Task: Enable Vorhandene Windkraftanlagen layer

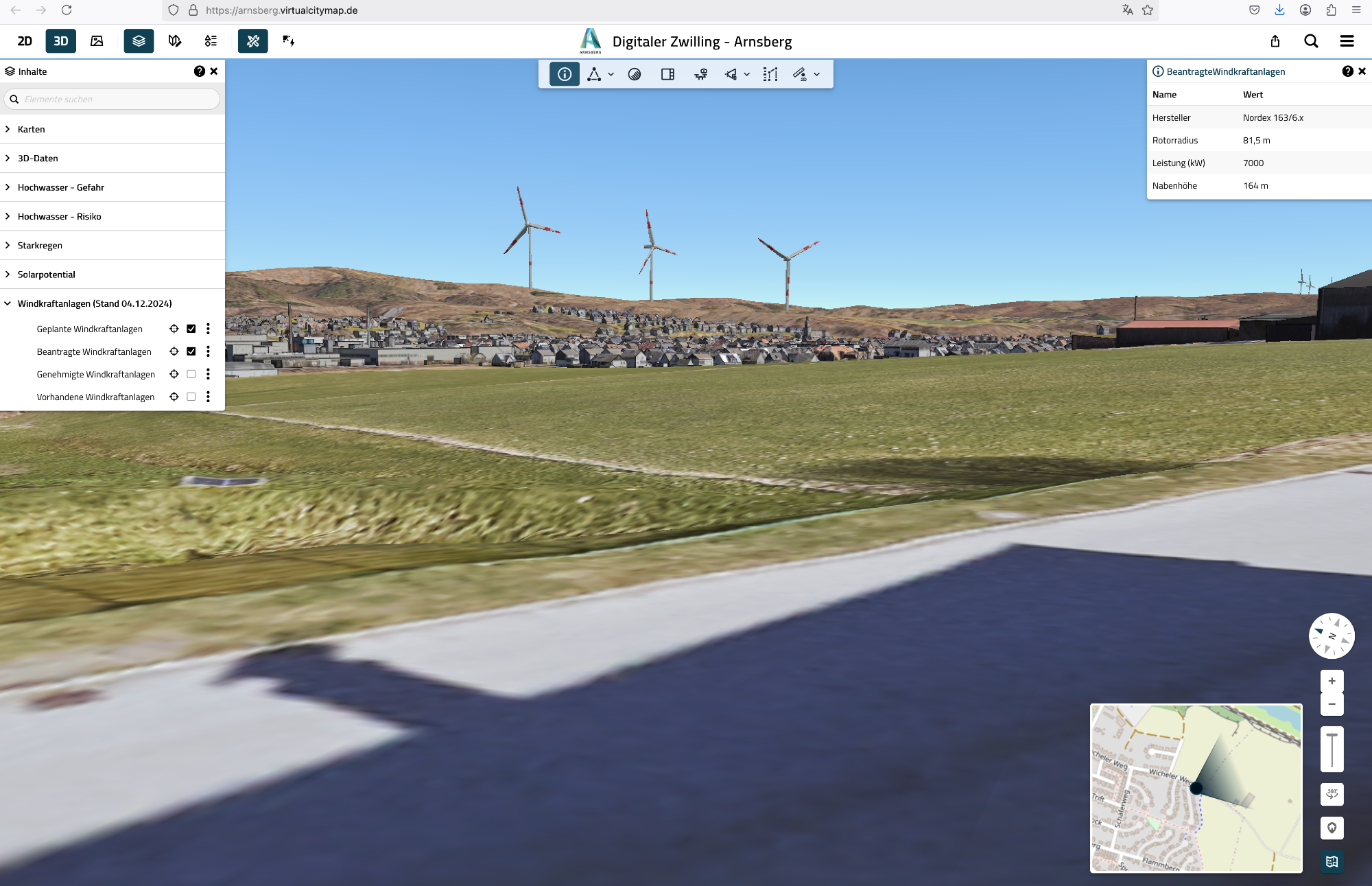Action: coord(191,397)
